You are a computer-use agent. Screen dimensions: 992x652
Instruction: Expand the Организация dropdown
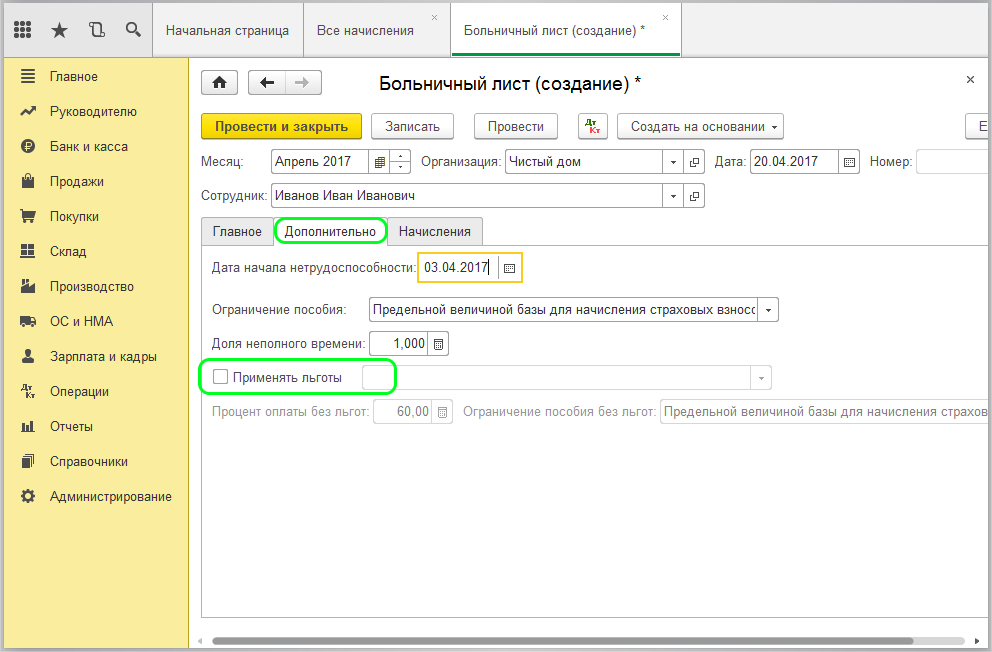coord(671,162)
